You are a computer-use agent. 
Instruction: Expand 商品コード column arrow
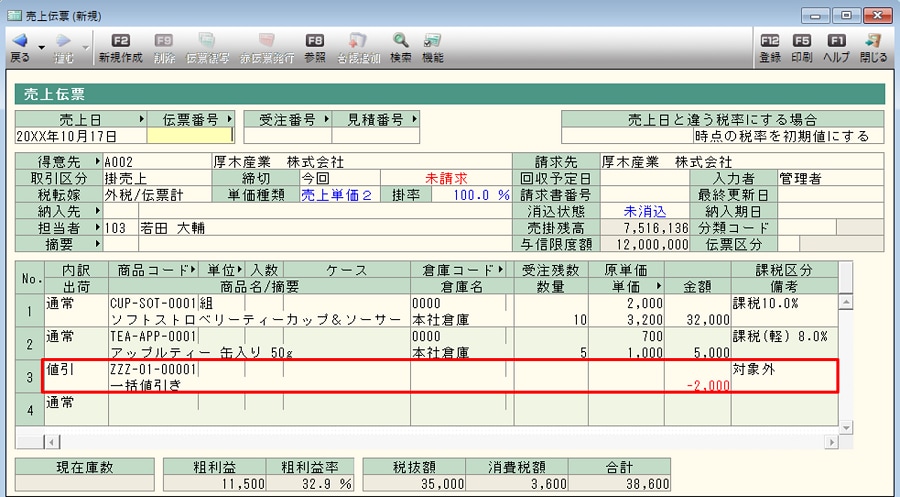(193, 270)
